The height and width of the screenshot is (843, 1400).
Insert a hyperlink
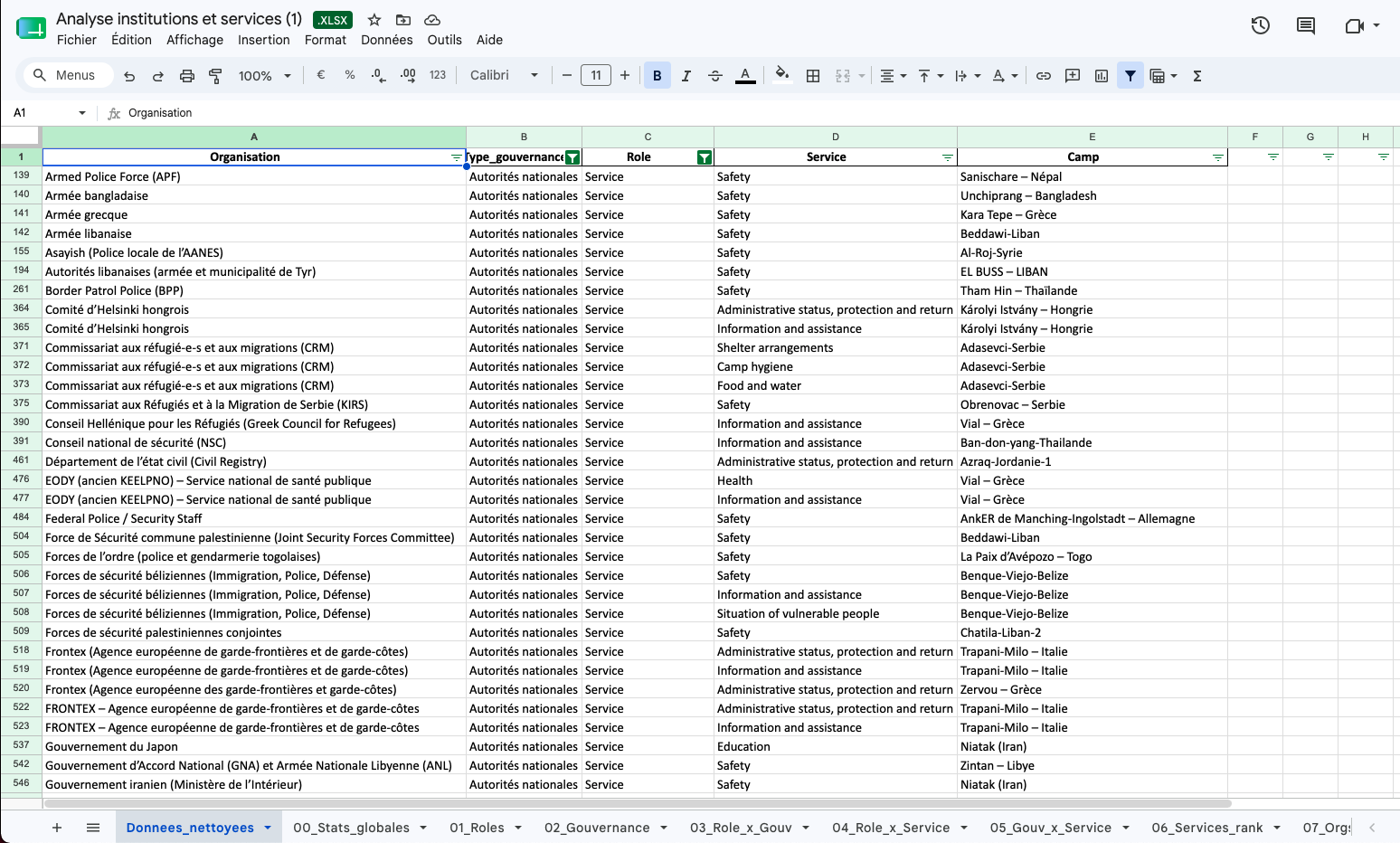click(x=1044, y=76)
